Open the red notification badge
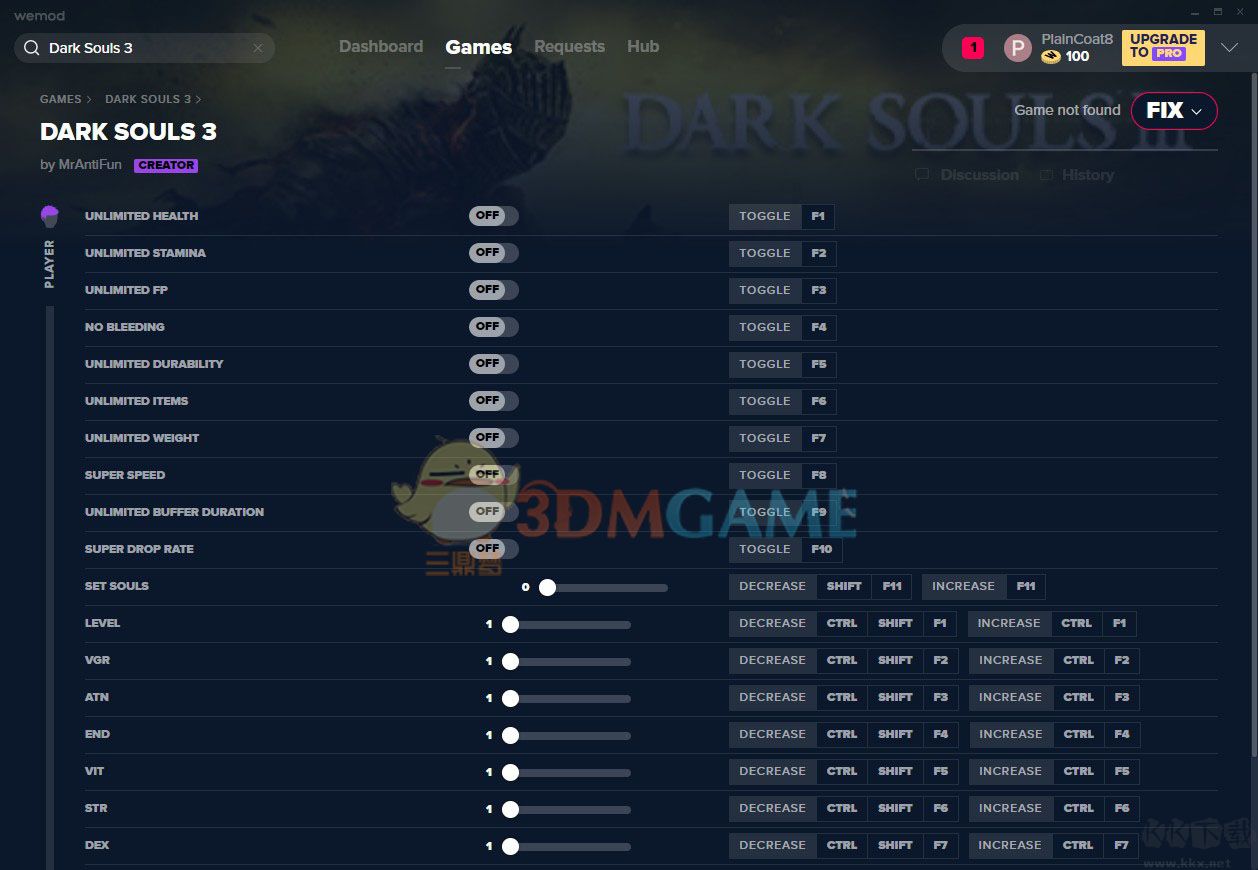This screenshot has height=870, width=1258. click(973, 47)
